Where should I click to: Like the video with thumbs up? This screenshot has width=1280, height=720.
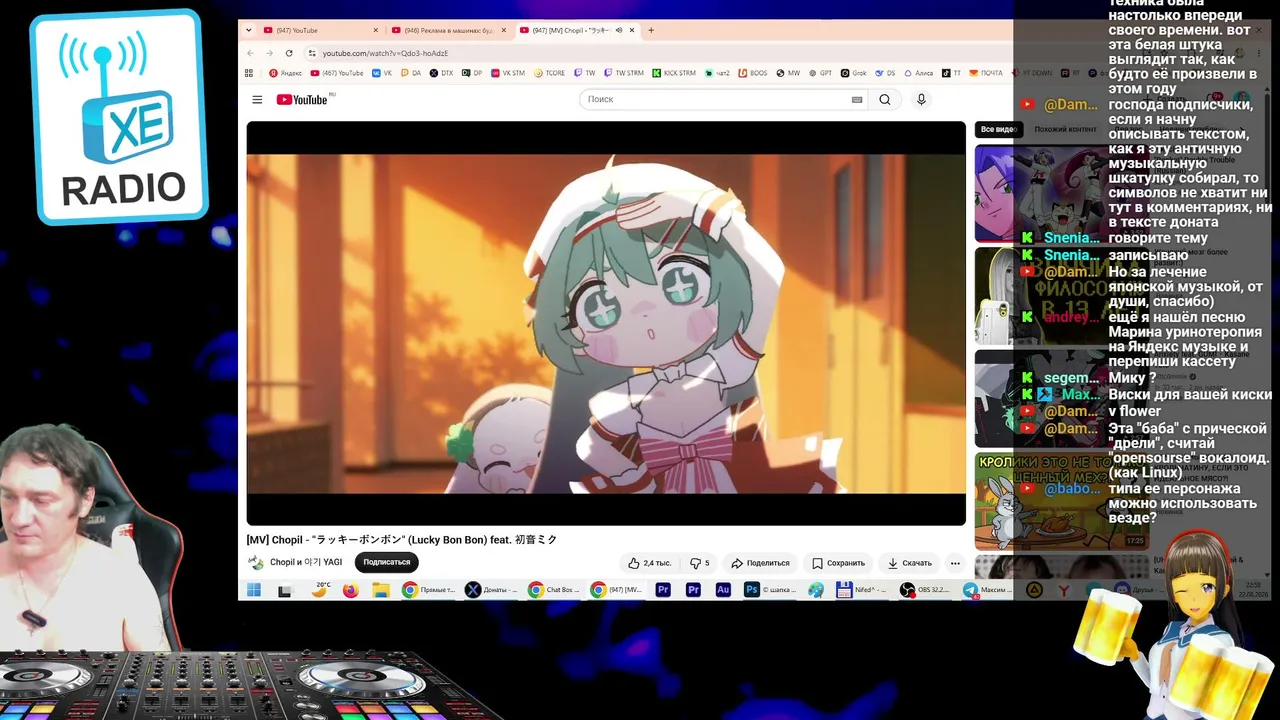[x=650, y=563]
